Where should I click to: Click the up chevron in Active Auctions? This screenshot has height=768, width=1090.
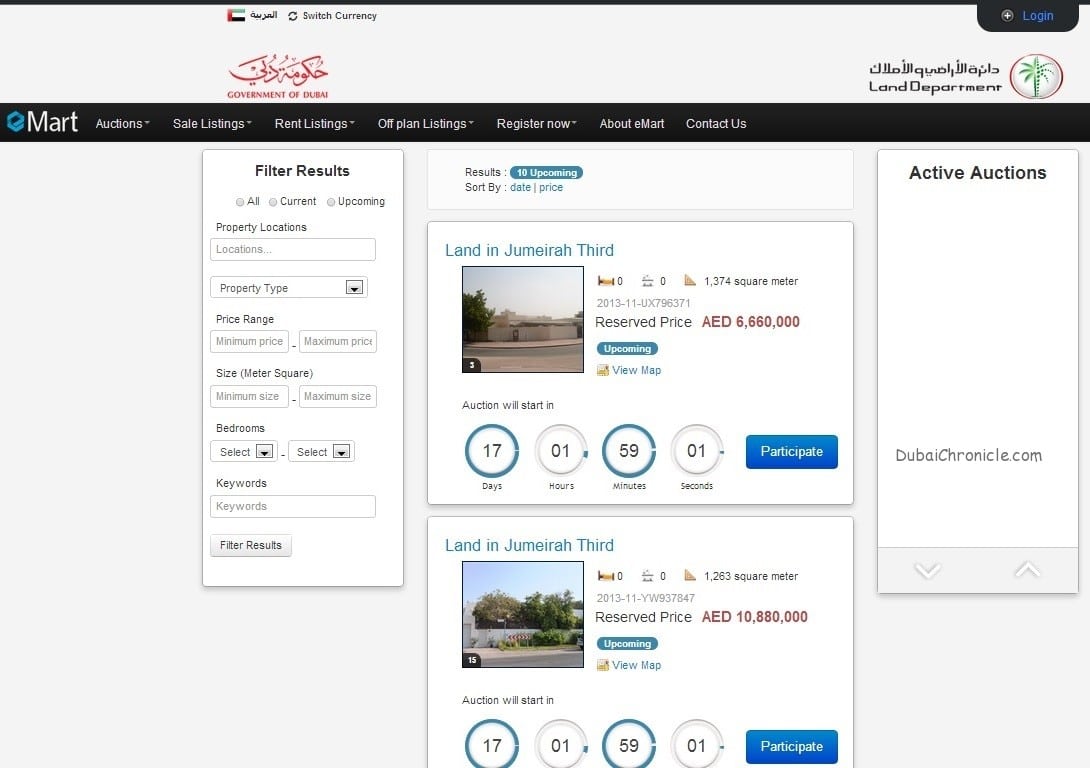point(1027,570)
